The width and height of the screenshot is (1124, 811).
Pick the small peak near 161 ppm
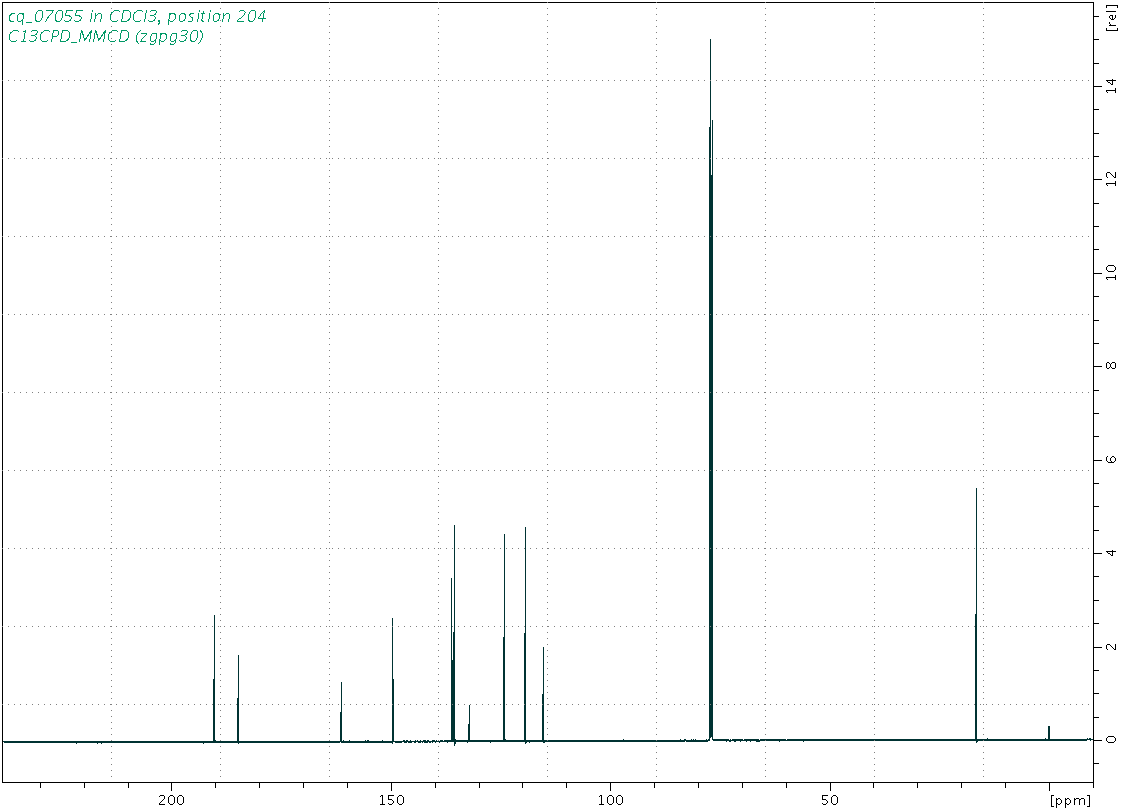pyautogui.click(x=341, y=711)
